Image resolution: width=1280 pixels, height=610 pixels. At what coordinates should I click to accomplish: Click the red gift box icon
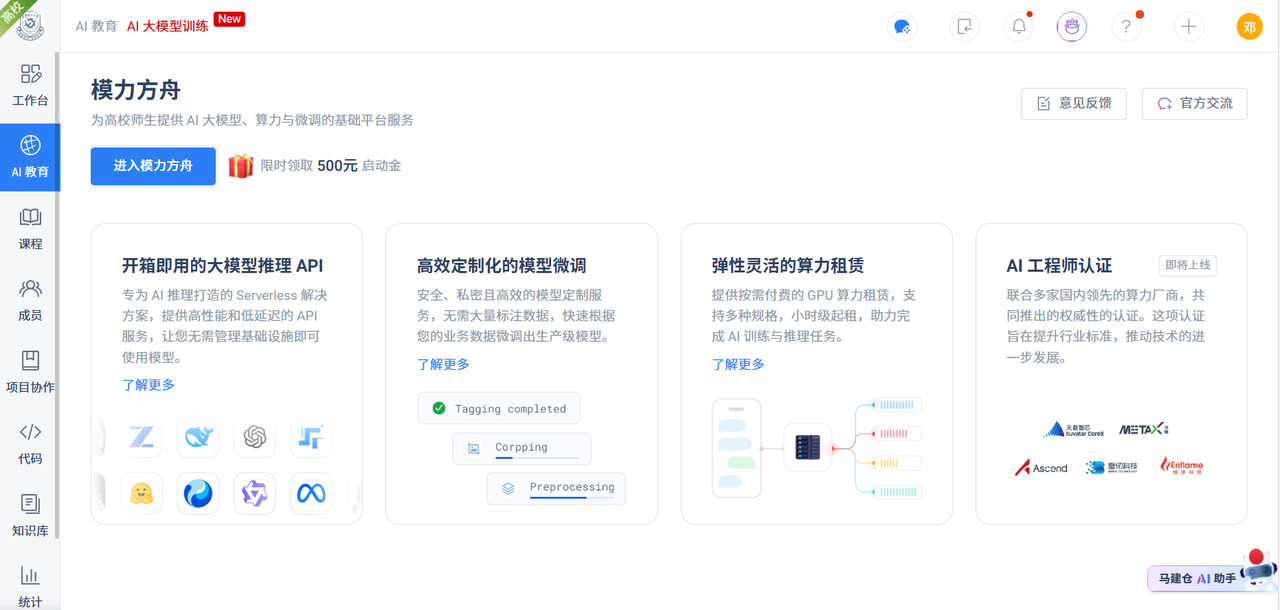[240, 166]
